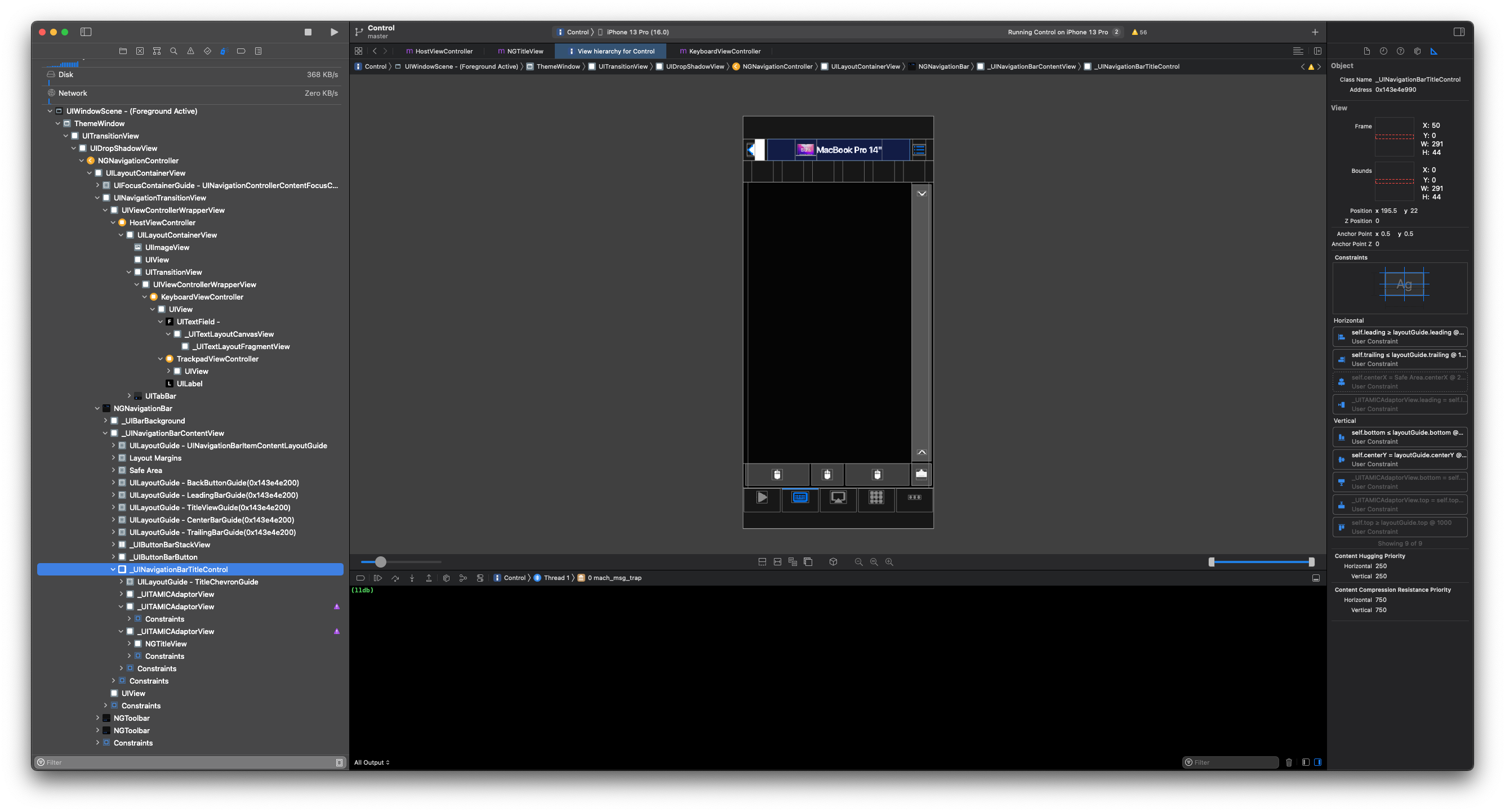Click the Orient to 3D cube icon
Image resolution: width=1505 pixels, height=812 pixels.
tap(833, 562)
